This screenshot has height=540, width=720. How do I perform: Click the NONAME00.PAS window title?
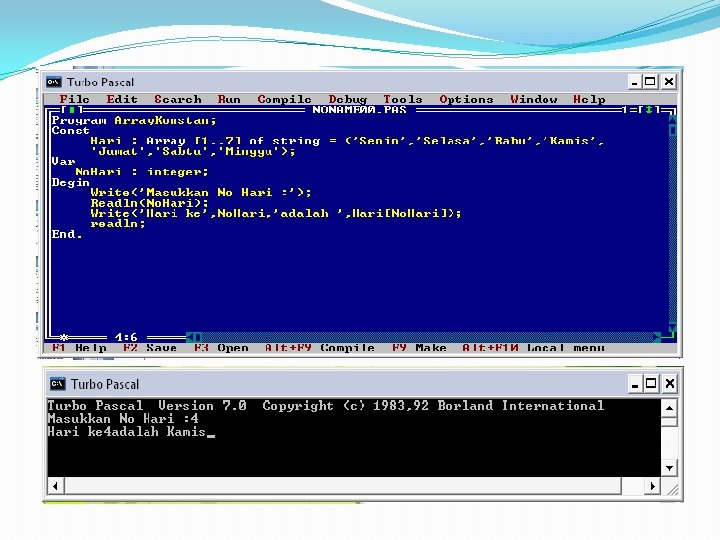coord(359,110)
